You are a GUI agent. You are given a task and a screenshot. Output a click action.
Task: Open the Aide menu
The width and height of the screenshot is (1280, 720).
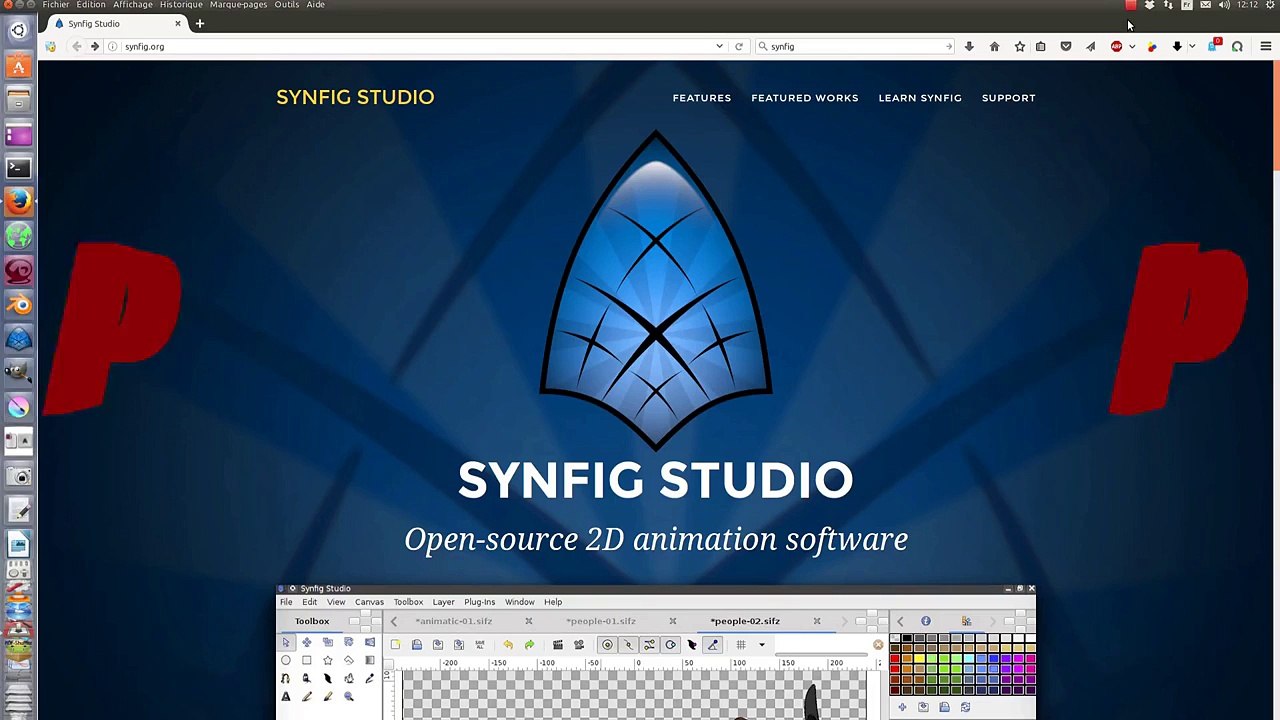315,5
